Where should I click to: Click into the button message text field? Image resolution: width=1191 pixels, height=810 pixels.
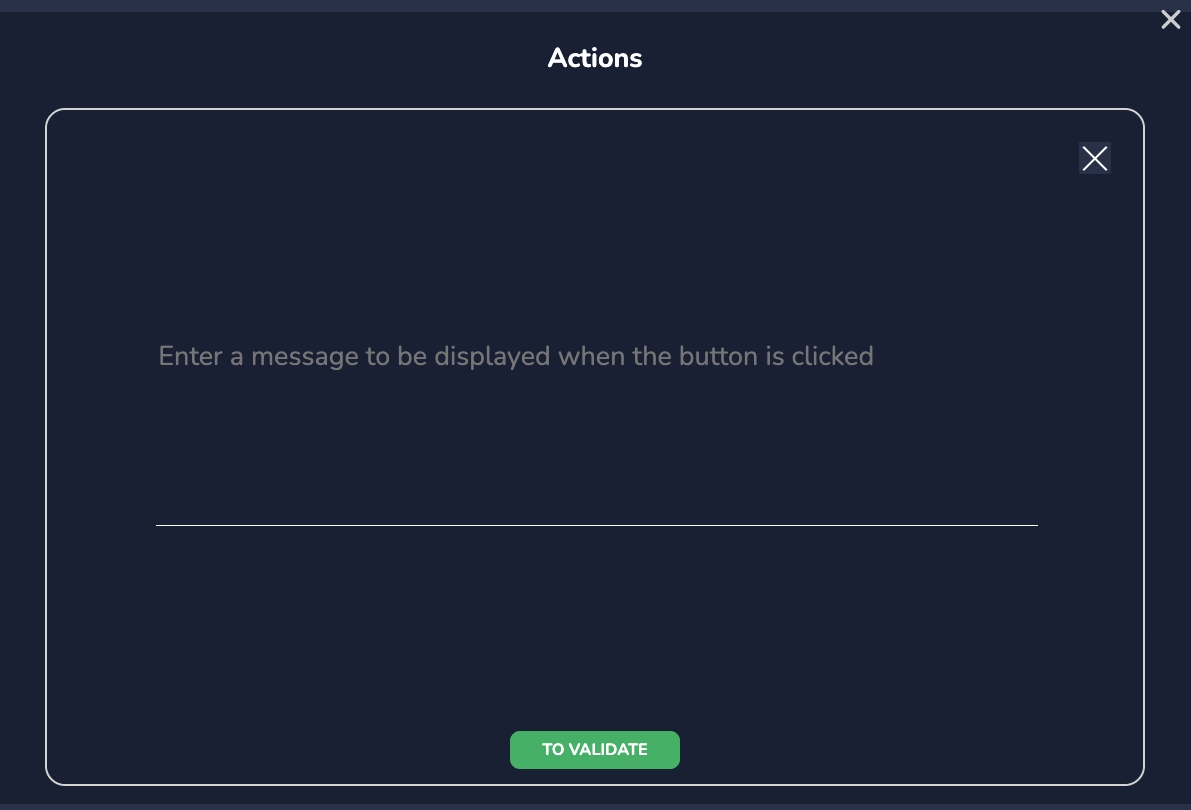[x=596, y=420]
